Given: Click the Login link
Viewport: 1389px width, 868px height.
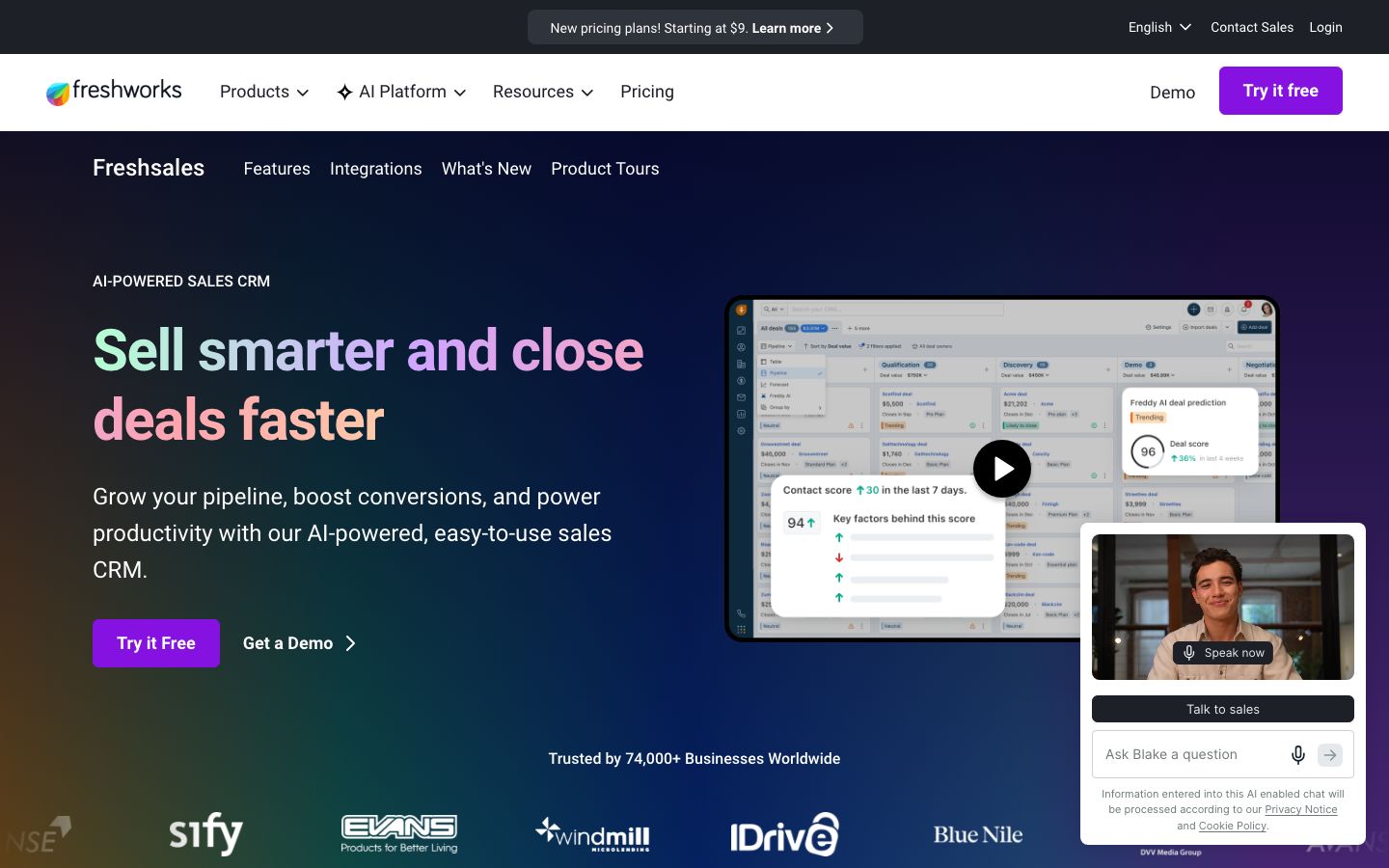Looking at the screenshot, I should [1325, 27].
